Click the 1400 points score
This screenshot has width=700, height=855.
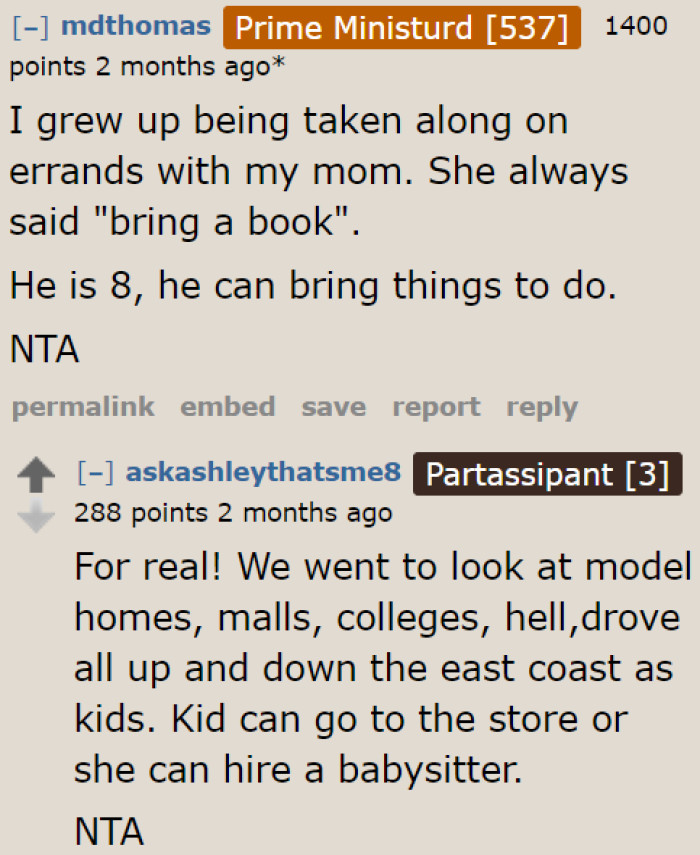tap(636, 26)
